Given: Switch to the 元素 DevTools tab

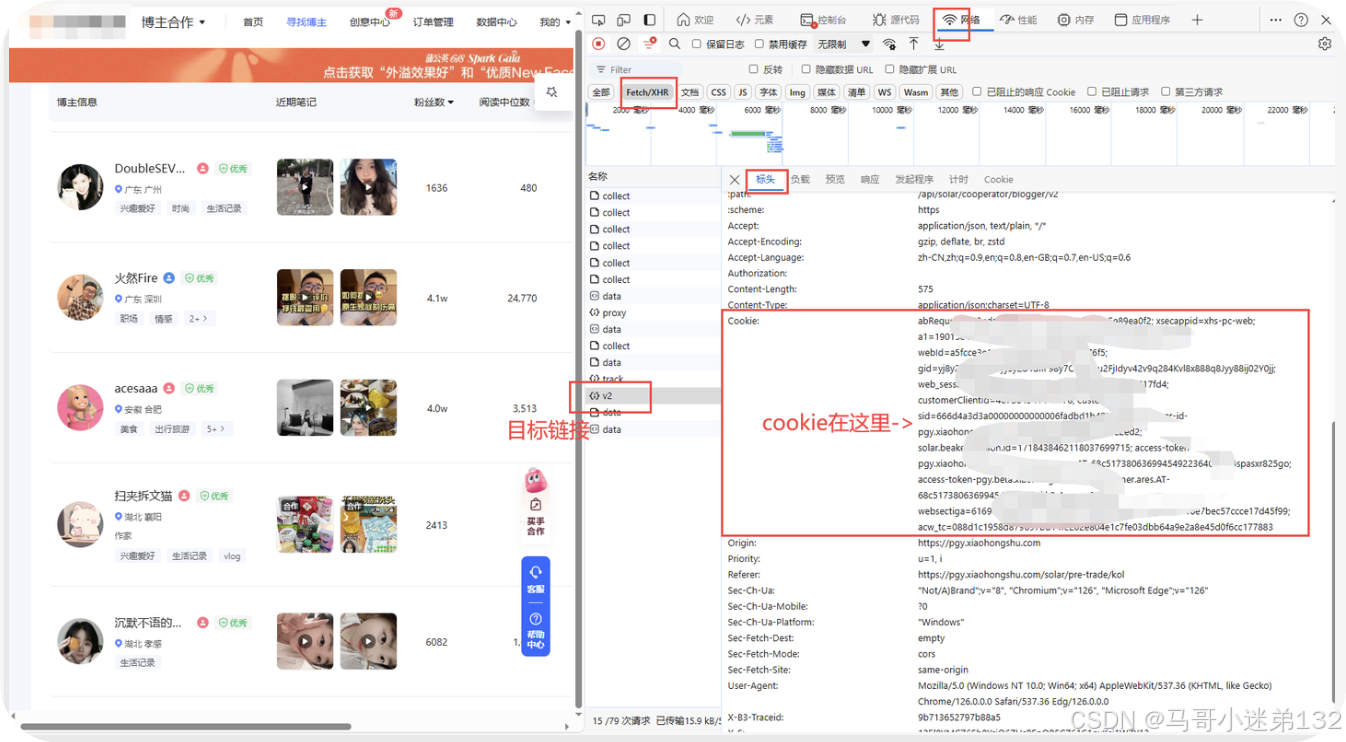Looking at the screenshot, I should [x=755, y=20].
